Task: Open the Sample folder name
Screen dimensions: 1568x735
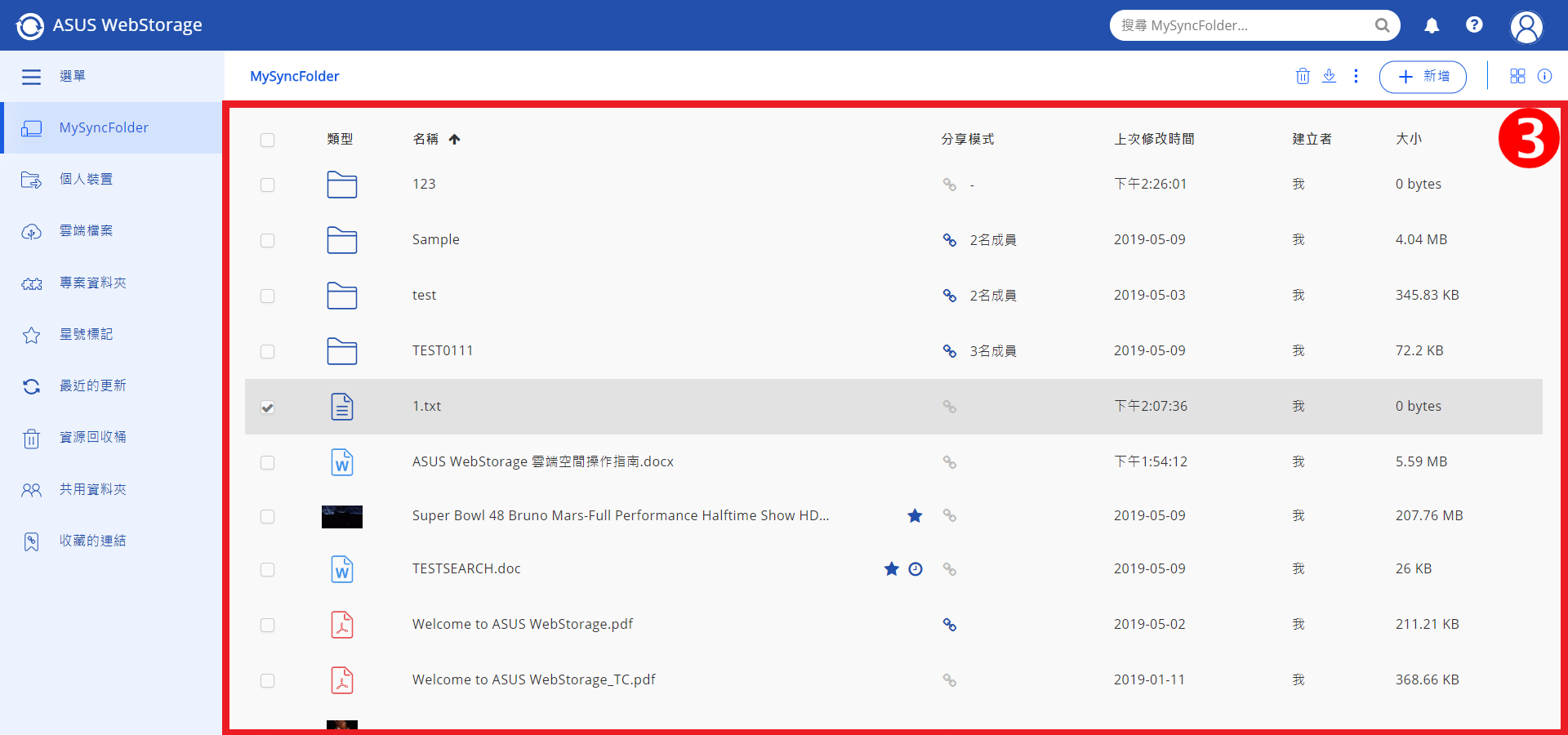Action: click(x=435, y=240)
